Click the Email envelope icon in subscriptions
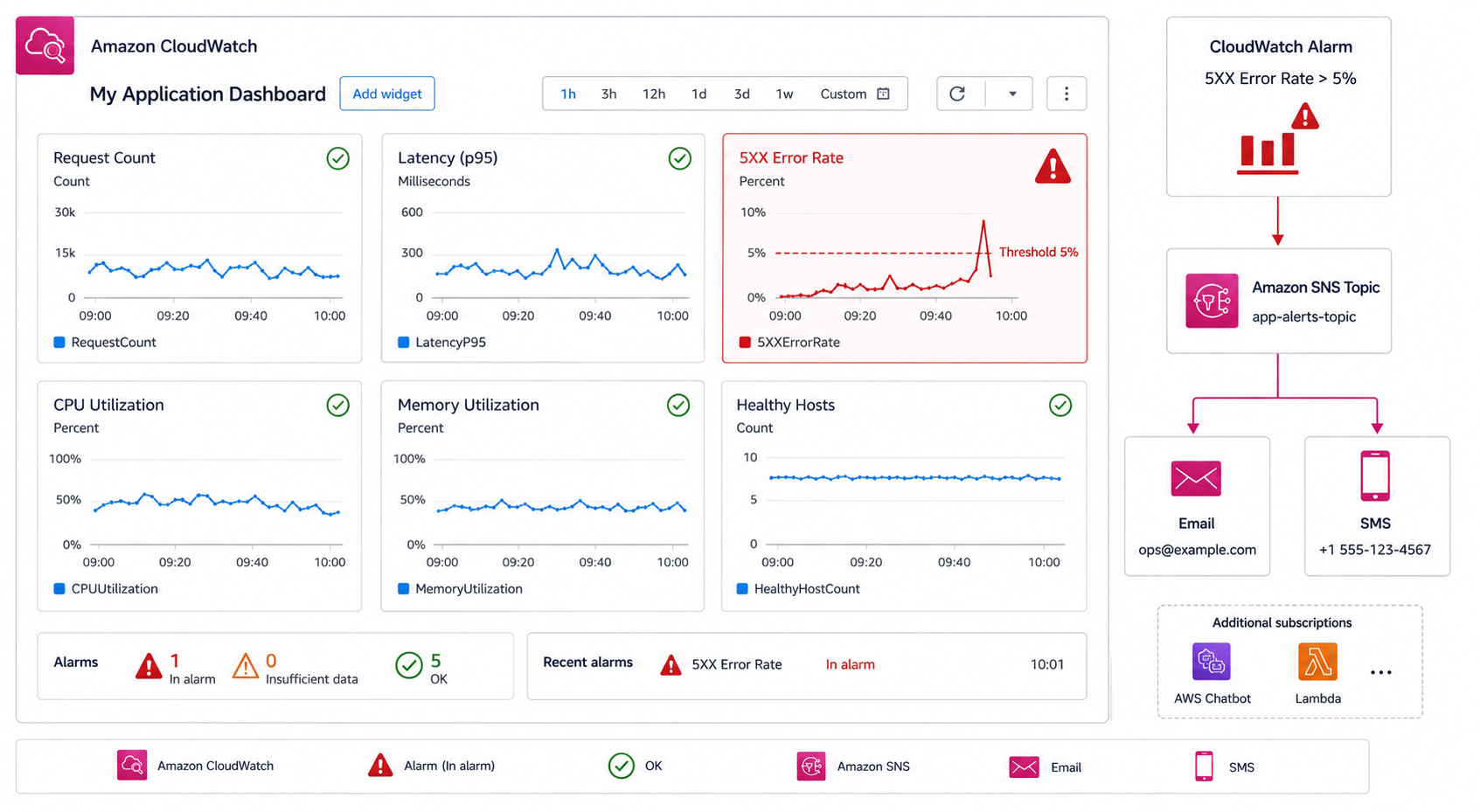Screen dimensions: 1480x812 (1196, 478)
